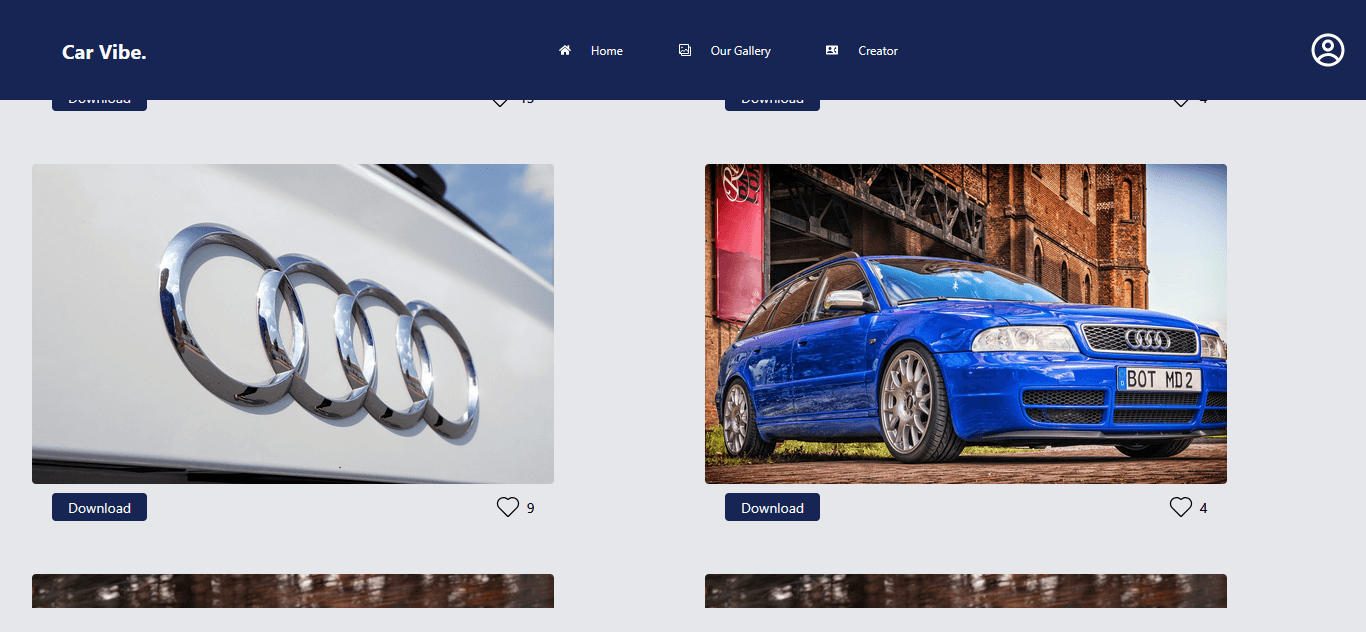
Task: Click the like count 4 beside blue Audi
Action: [1203, 508]
